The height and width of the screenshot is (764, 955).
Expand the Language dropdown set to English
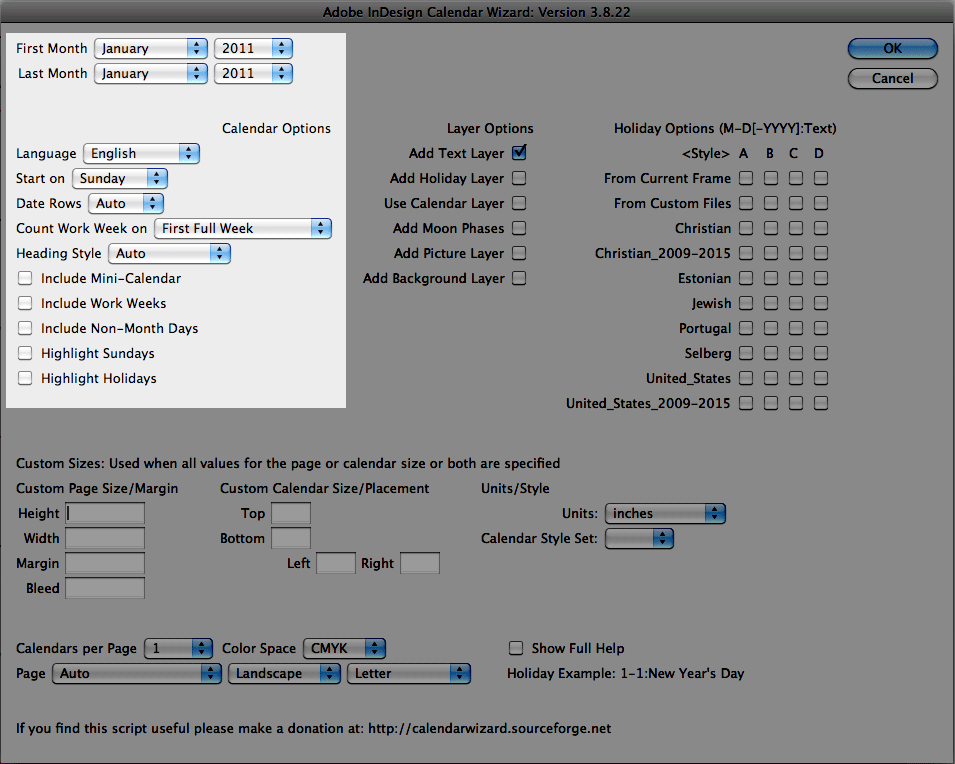coord(141,153)
